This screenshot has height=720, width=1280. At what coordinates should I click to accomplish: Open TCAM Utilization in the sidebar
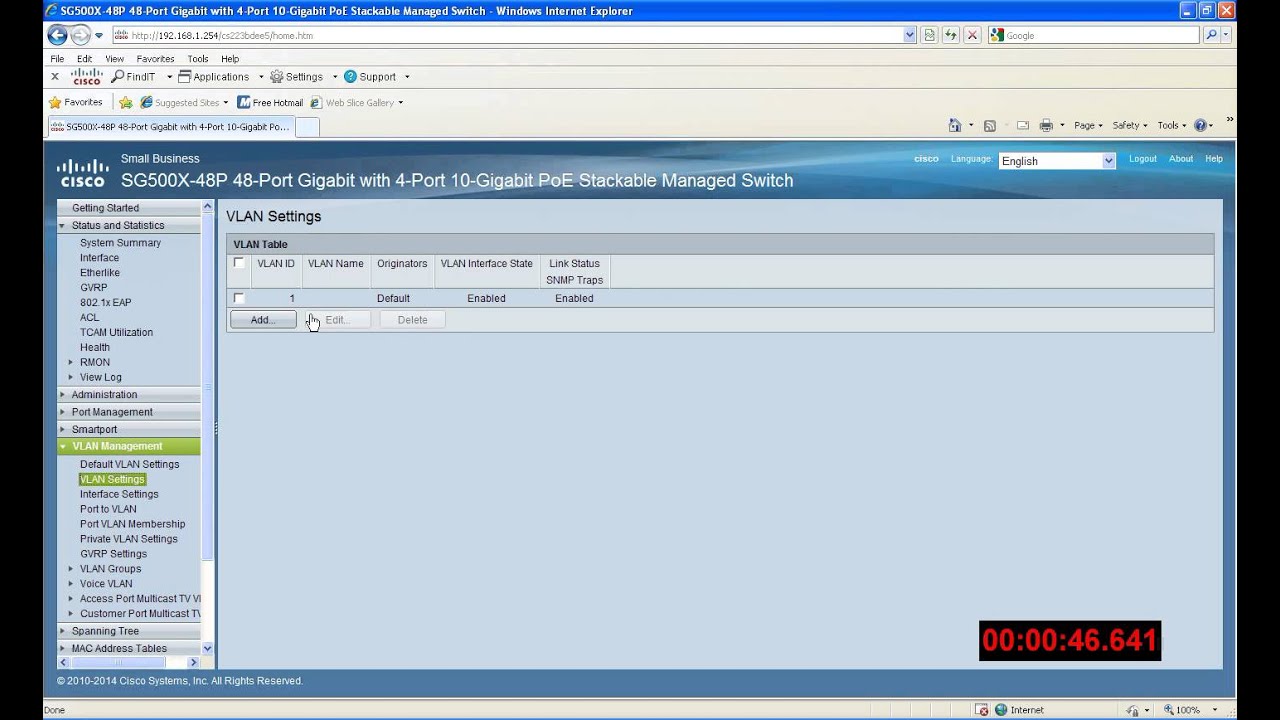116,332
